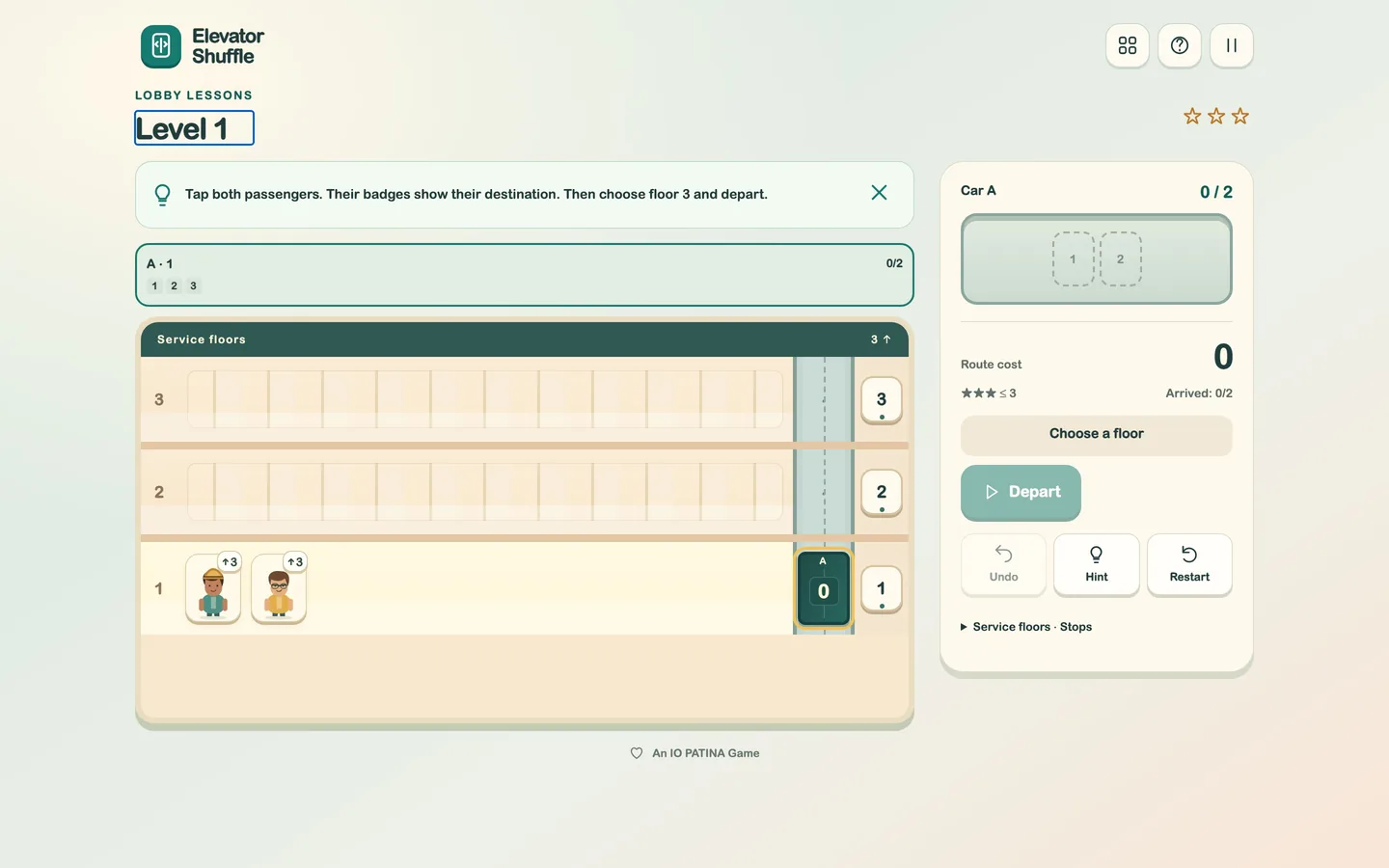The height and width of the screenshot is (868, 1389).
Task: Click the Elevator Shuffle logo icon
Action: [161, 46]
